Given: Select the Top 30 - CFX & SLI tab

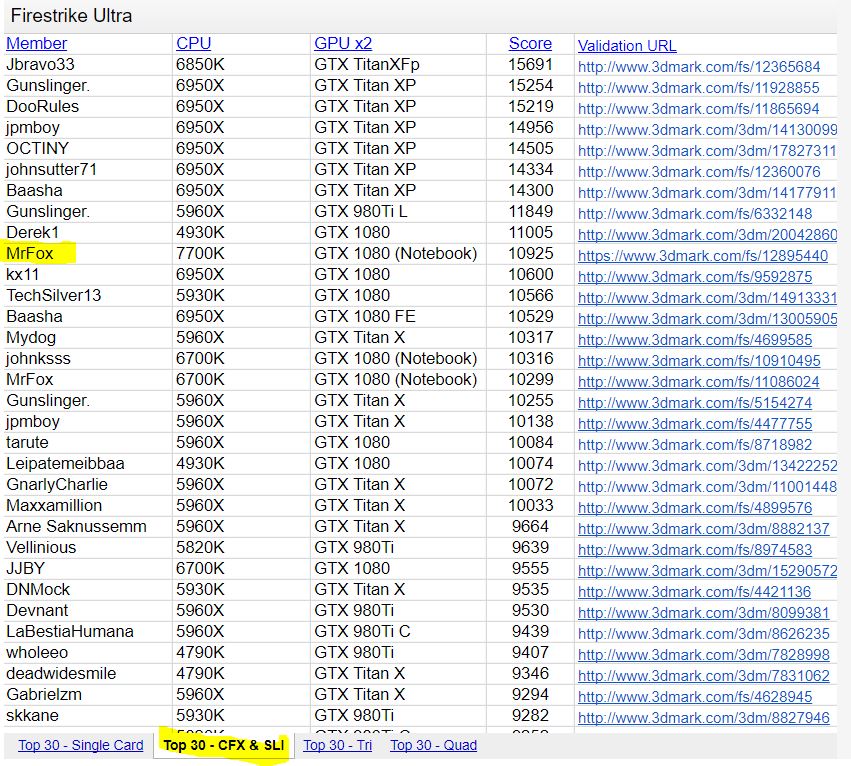Looking at the screenshot, I should click(x=224, y=745).
